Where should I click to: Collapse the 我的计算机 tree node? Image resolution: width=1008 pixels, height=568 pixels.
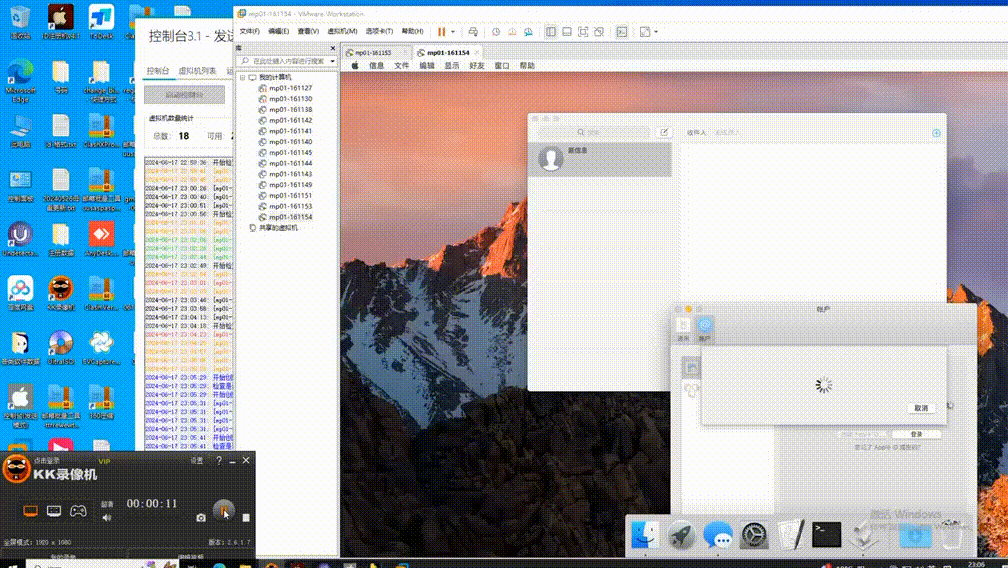(243, 77)
